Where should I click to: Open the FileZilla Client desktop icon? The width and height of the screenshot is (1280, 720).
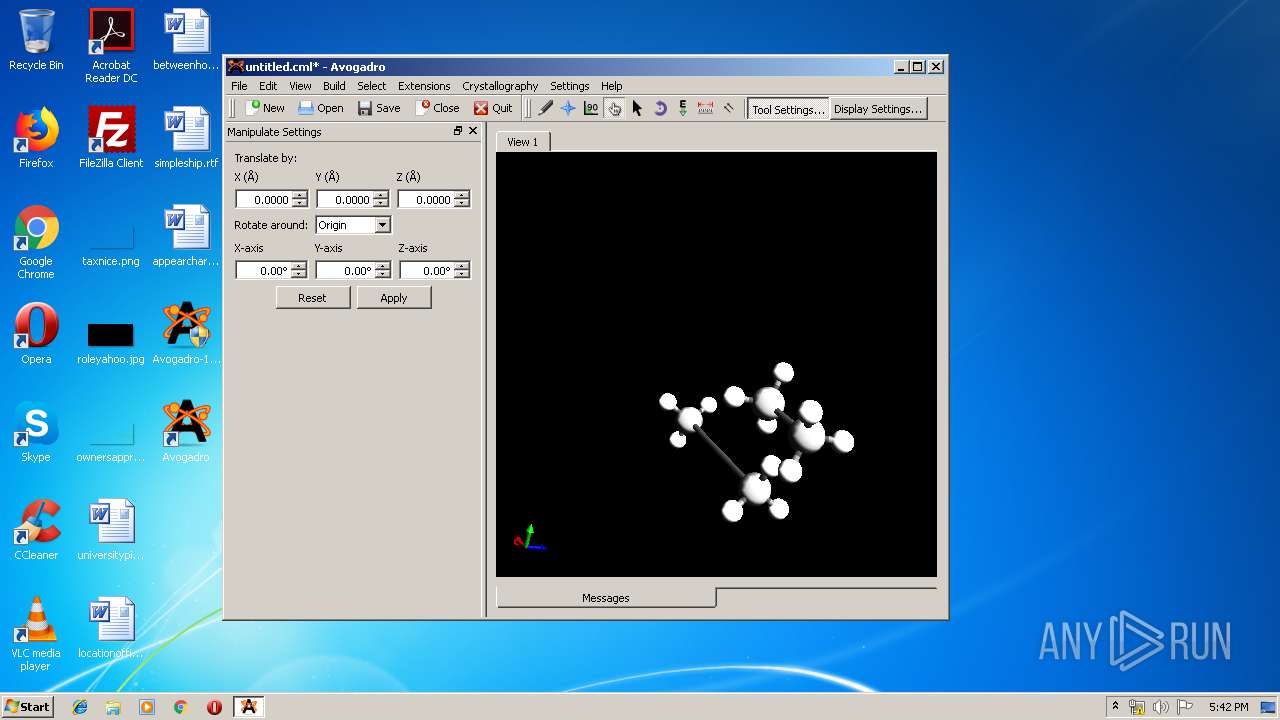pyautogui.click(x=111, y=137)
